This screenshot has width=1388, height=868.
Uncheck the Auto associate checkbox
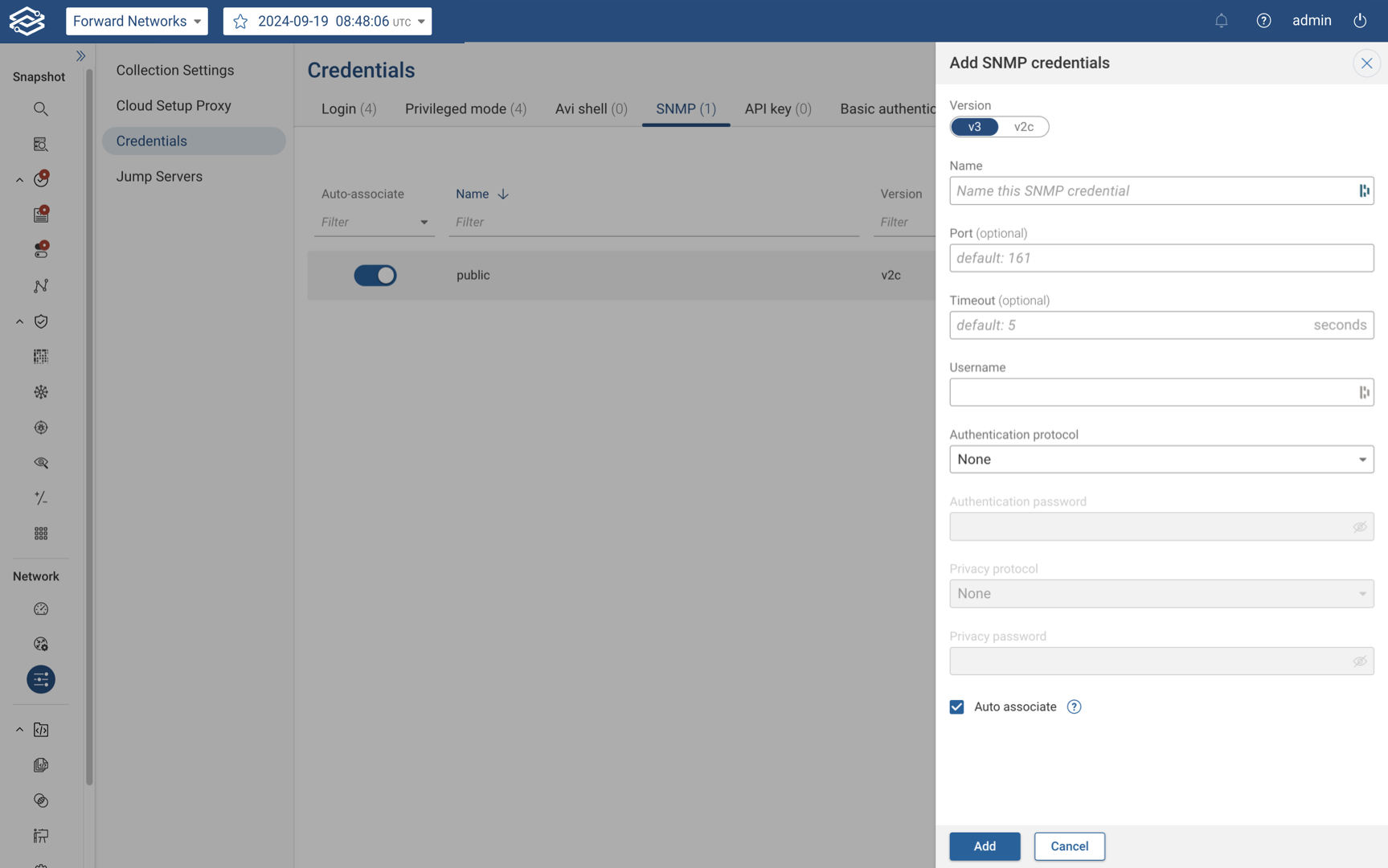tap(956, 706)
